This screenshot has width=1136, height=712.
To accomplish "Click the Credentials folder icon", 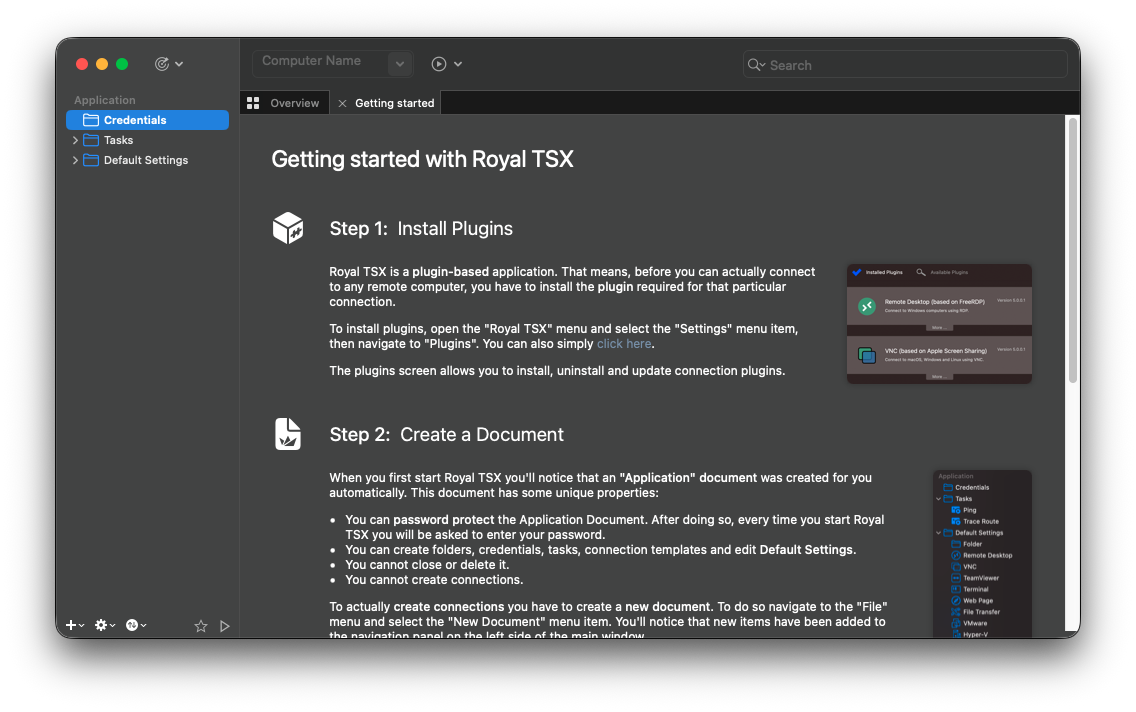I will pos(91,120).
